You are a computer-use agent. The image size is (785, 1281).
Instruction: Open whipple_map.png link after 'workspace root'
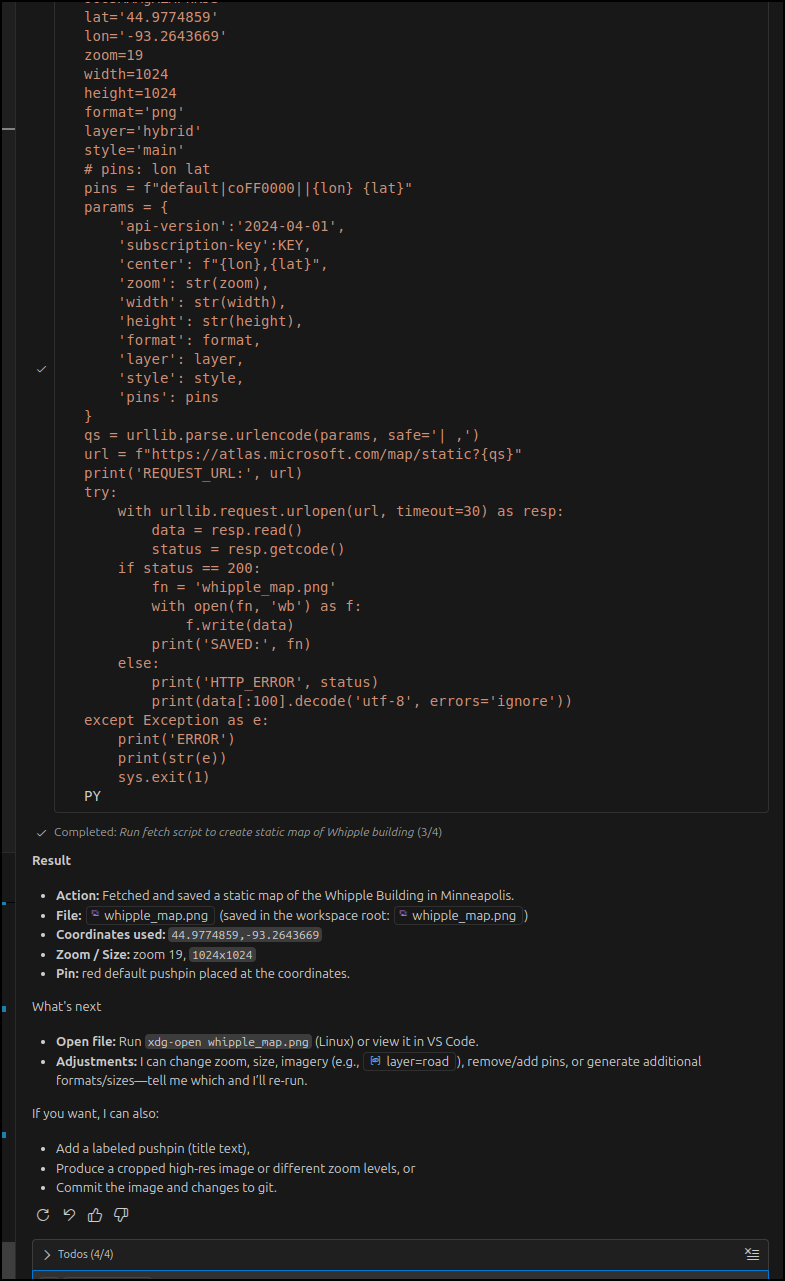[457, 915]
